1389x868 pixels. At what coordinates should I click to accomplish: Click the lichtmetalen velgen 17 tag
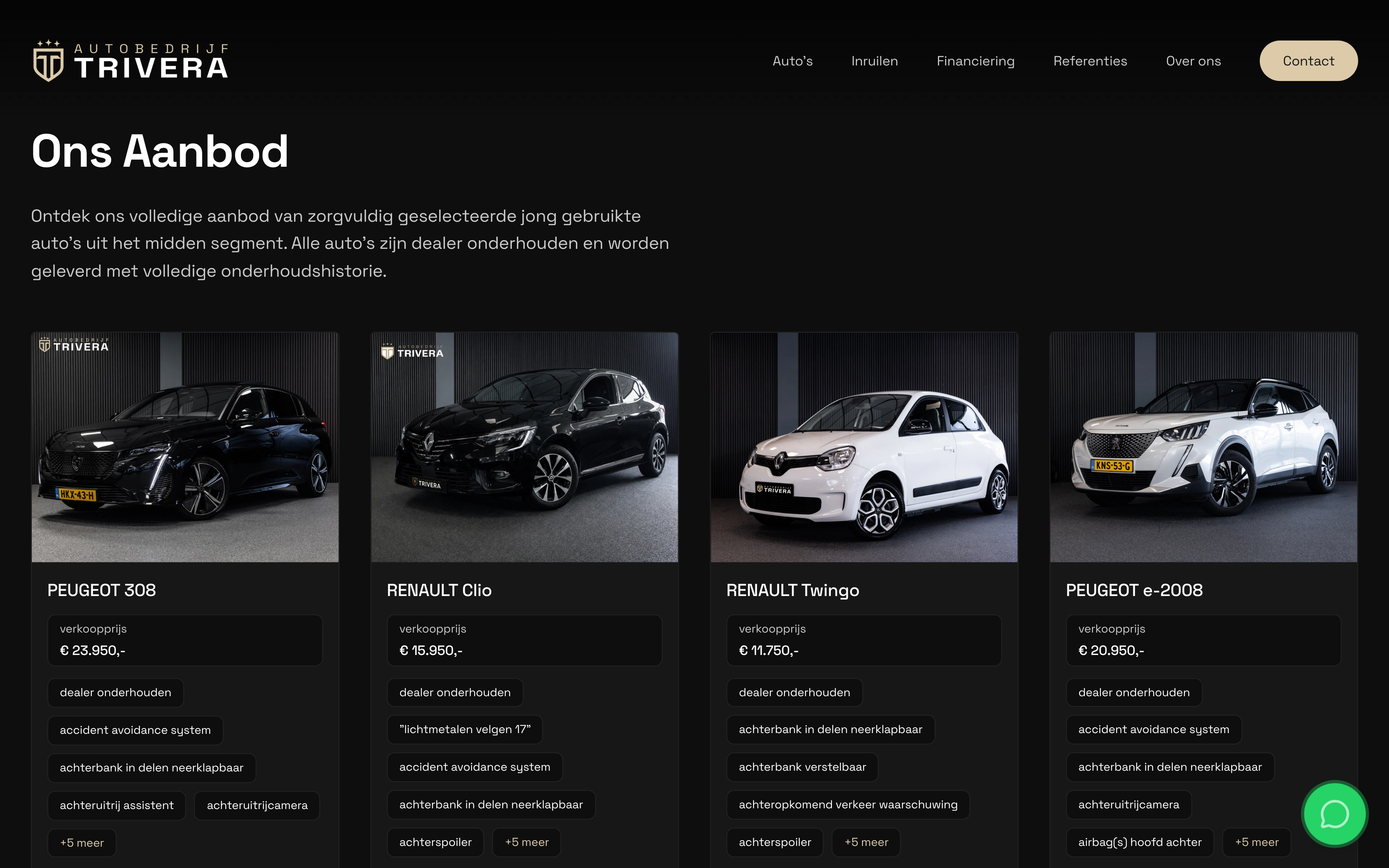[465, 729]
